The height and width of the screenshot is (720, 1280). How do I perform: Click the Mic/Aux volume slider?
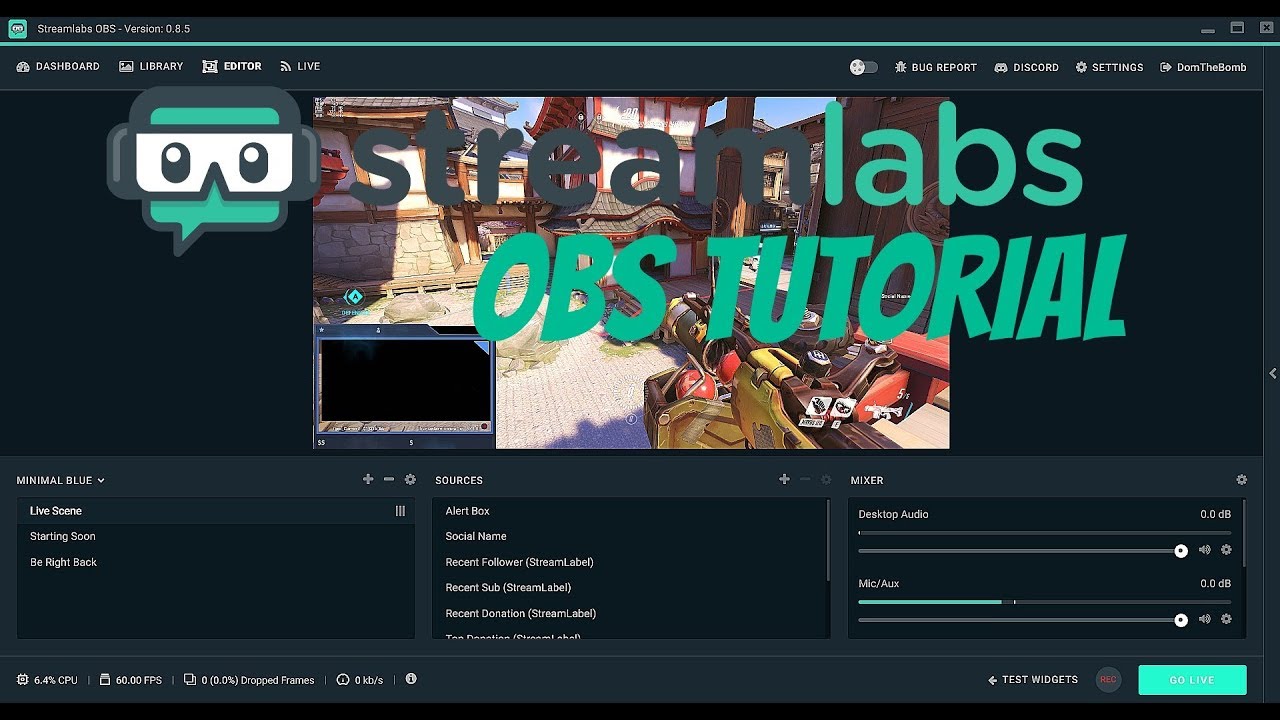[1020, 620]
